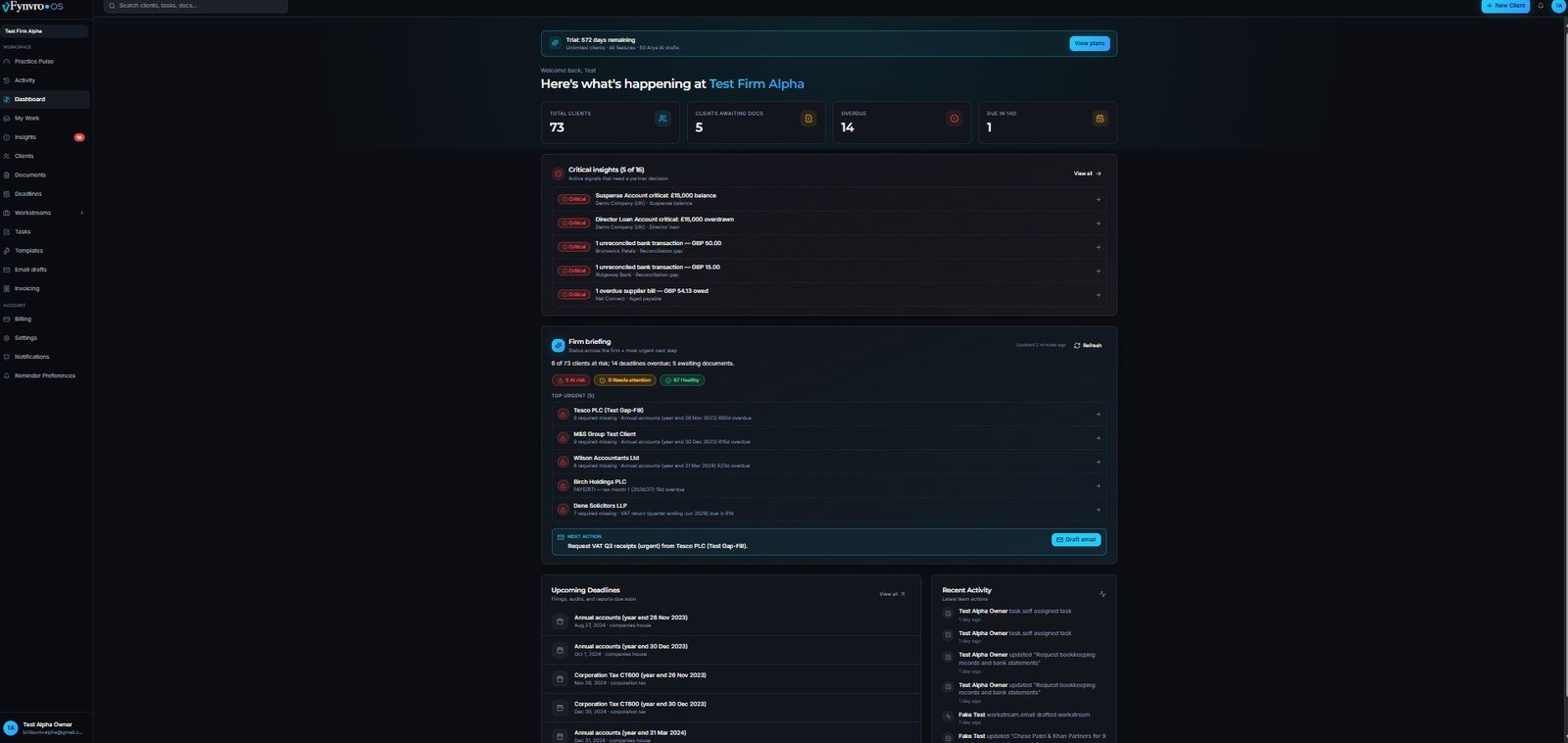Open overdue supplier bill insight arrow
This screenshot has width=1568, height=743.
pos(1098,295)
